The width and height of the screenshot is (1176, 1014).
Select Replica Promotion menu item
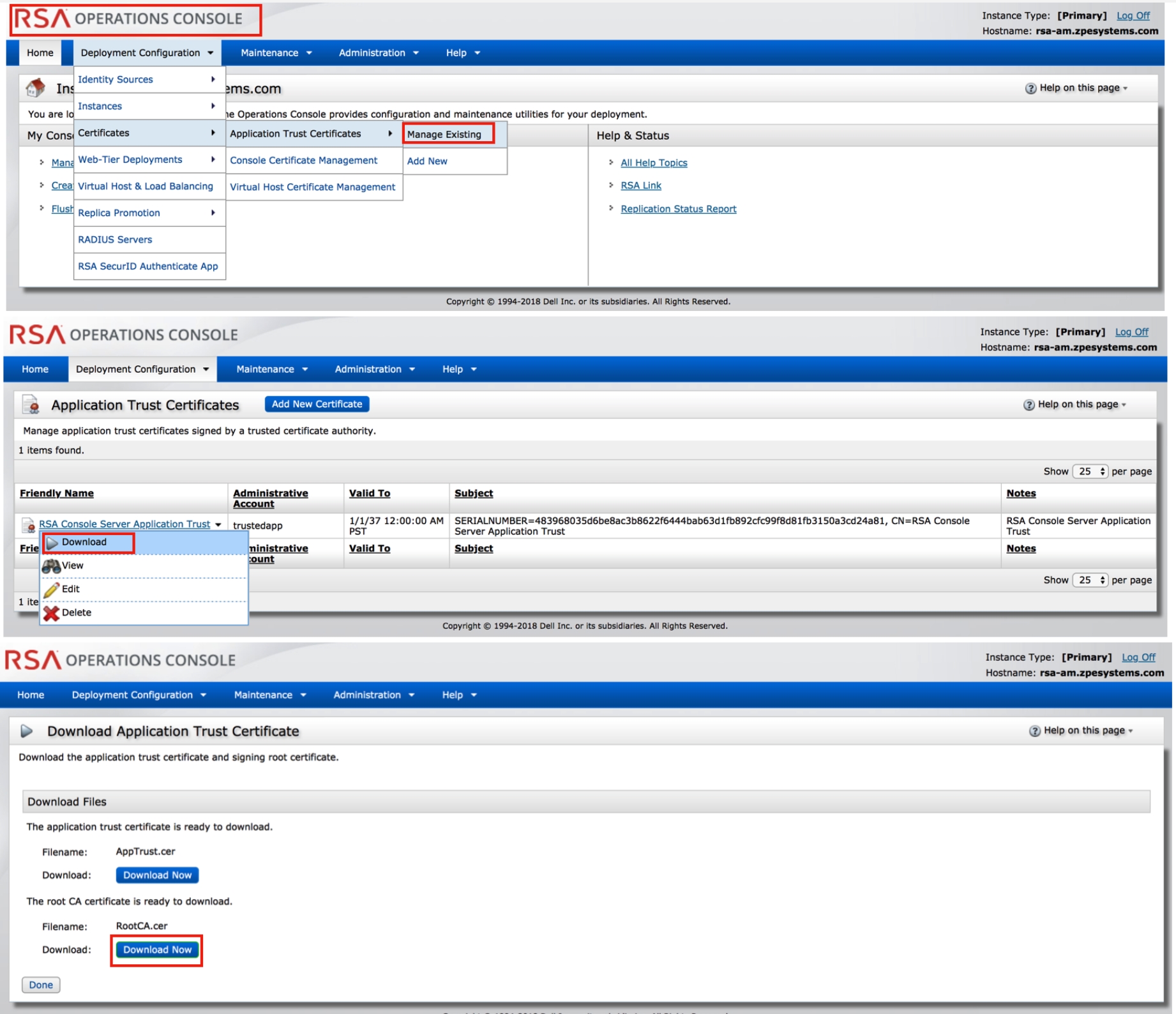(x=149, y=213)
